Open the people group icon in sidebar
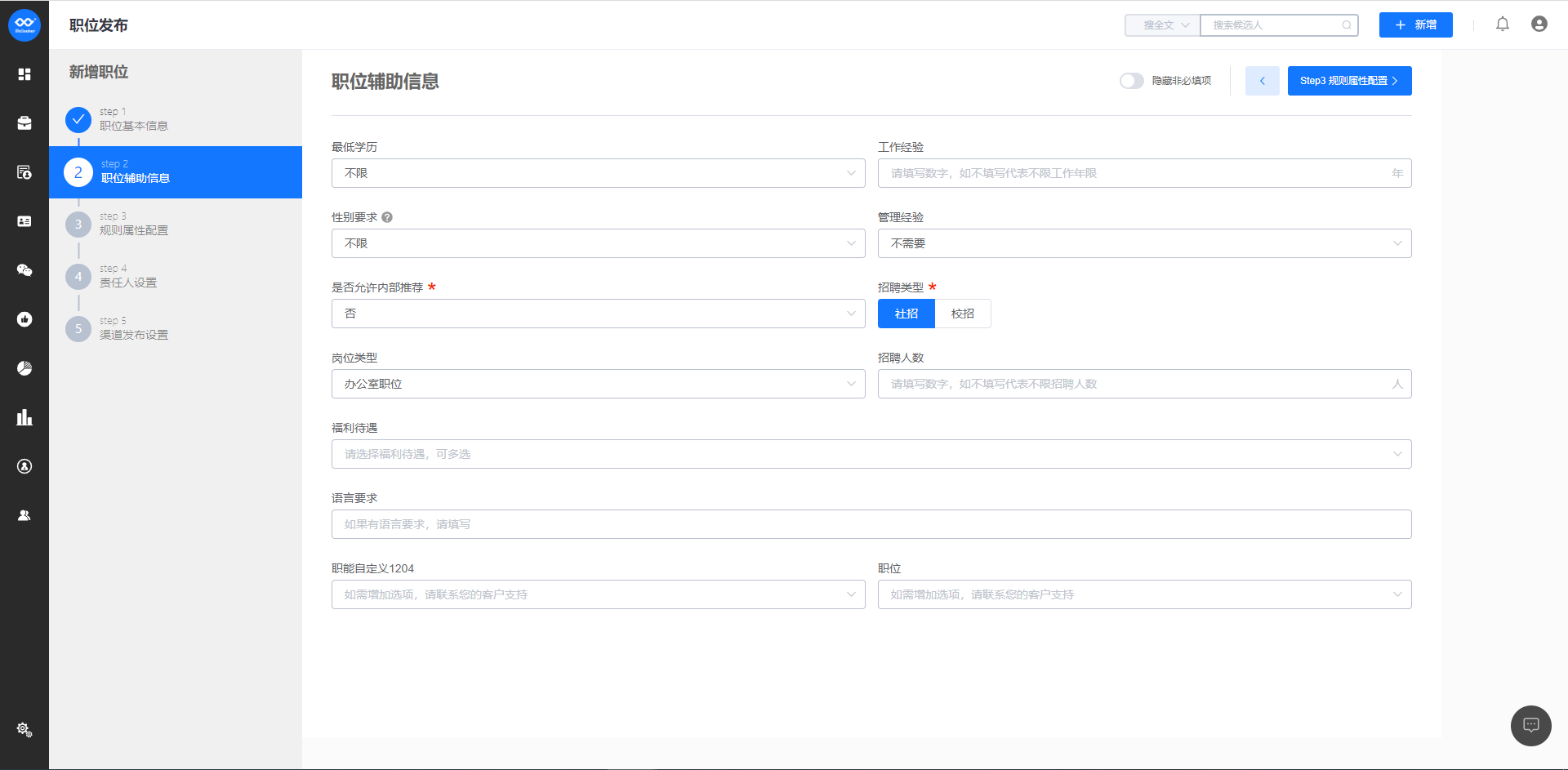 [x=24, y=515]
